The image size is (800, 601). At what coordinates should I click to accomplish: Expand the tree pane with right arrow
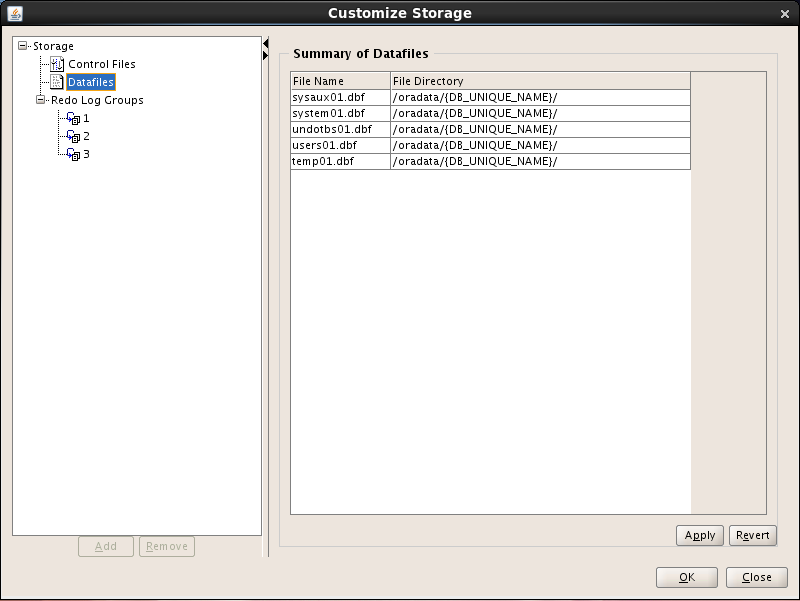tap(265, 55)
